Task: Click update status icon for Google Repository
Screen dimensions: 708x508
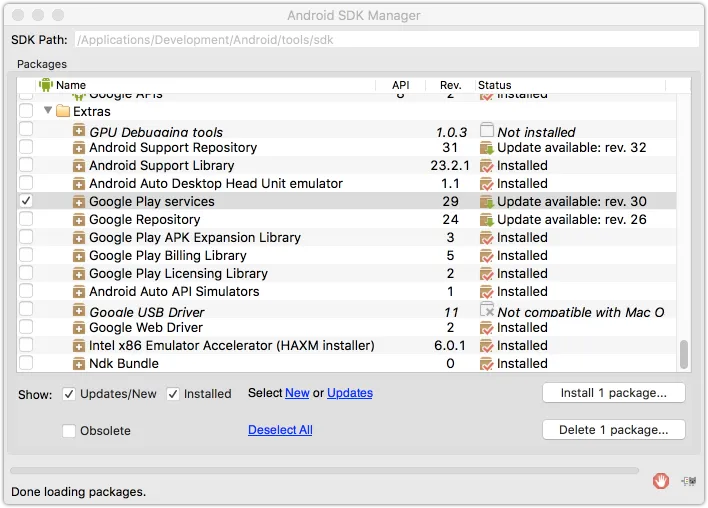Action: pos(487,220)
